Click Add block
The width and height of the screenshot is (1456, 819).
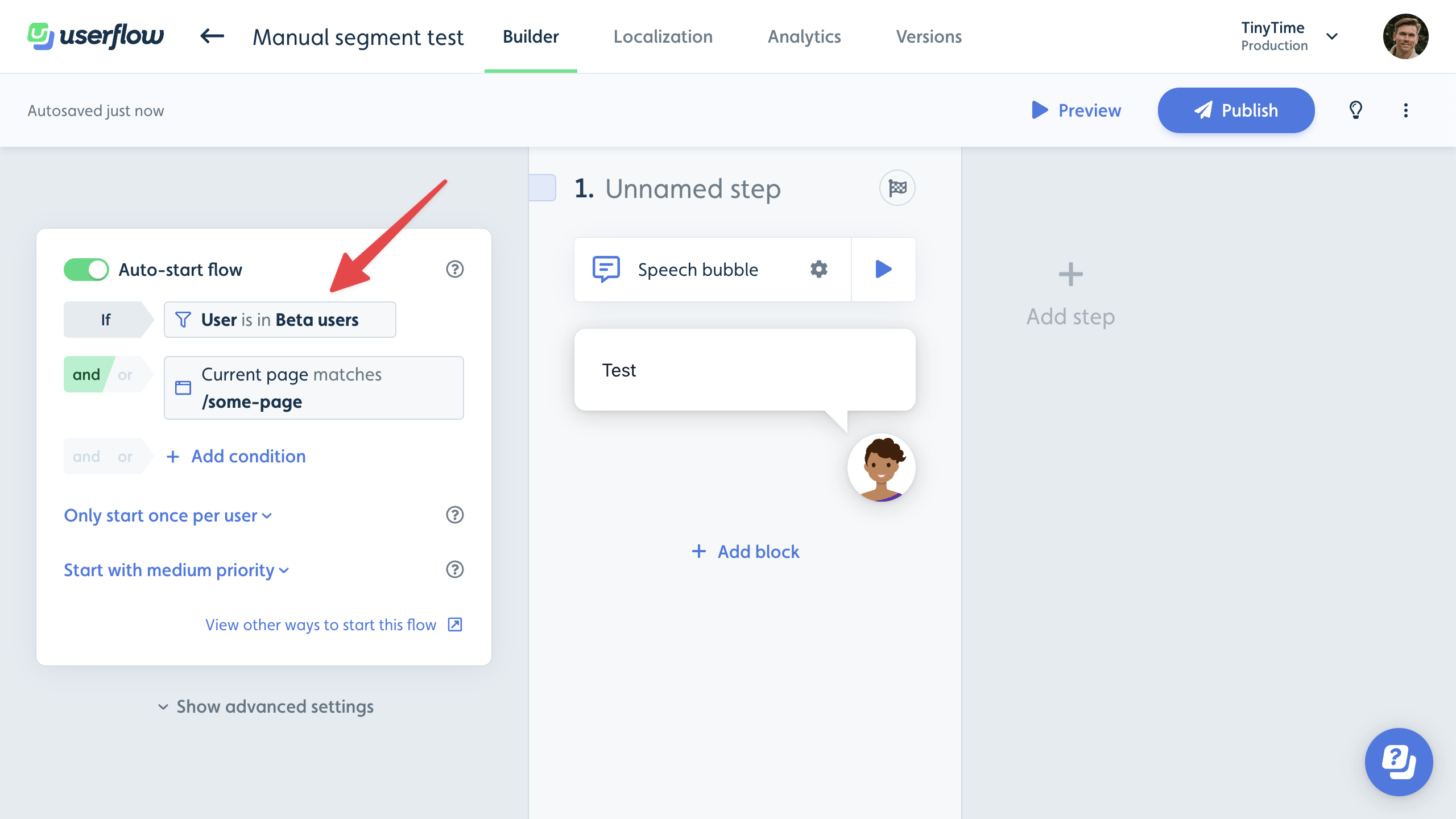point(745,552)
